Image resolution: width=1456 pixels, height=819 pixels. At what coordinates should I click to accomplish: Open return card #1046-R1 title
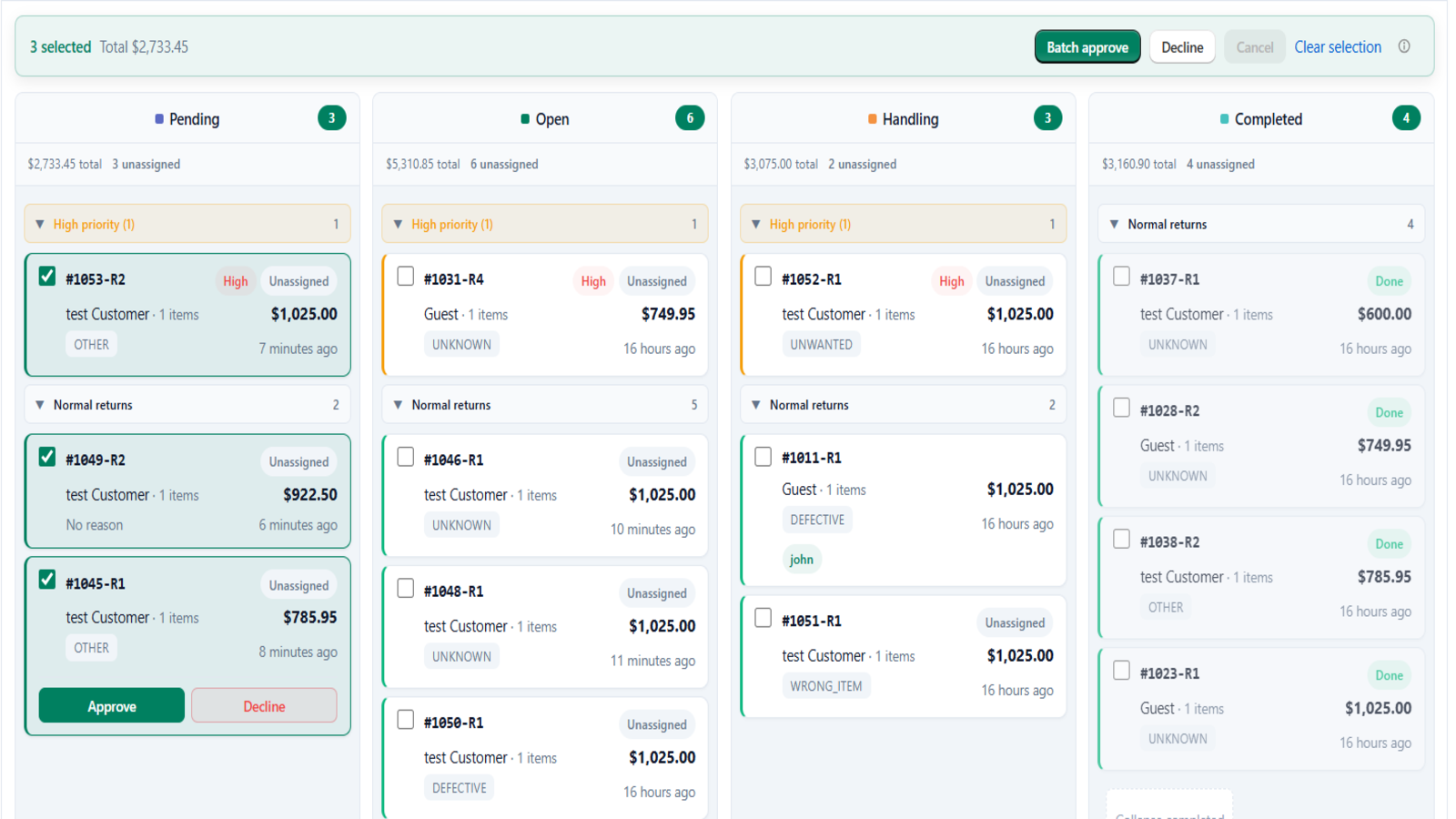click(454, 460)
